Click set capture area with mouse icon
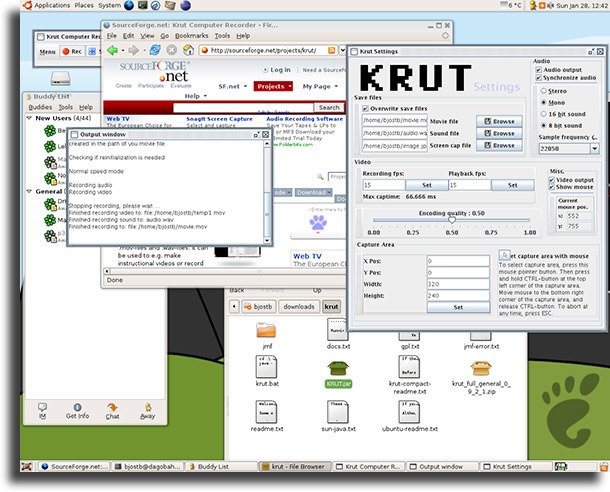Viewport: 610px width, 492px height. point(504,255)
